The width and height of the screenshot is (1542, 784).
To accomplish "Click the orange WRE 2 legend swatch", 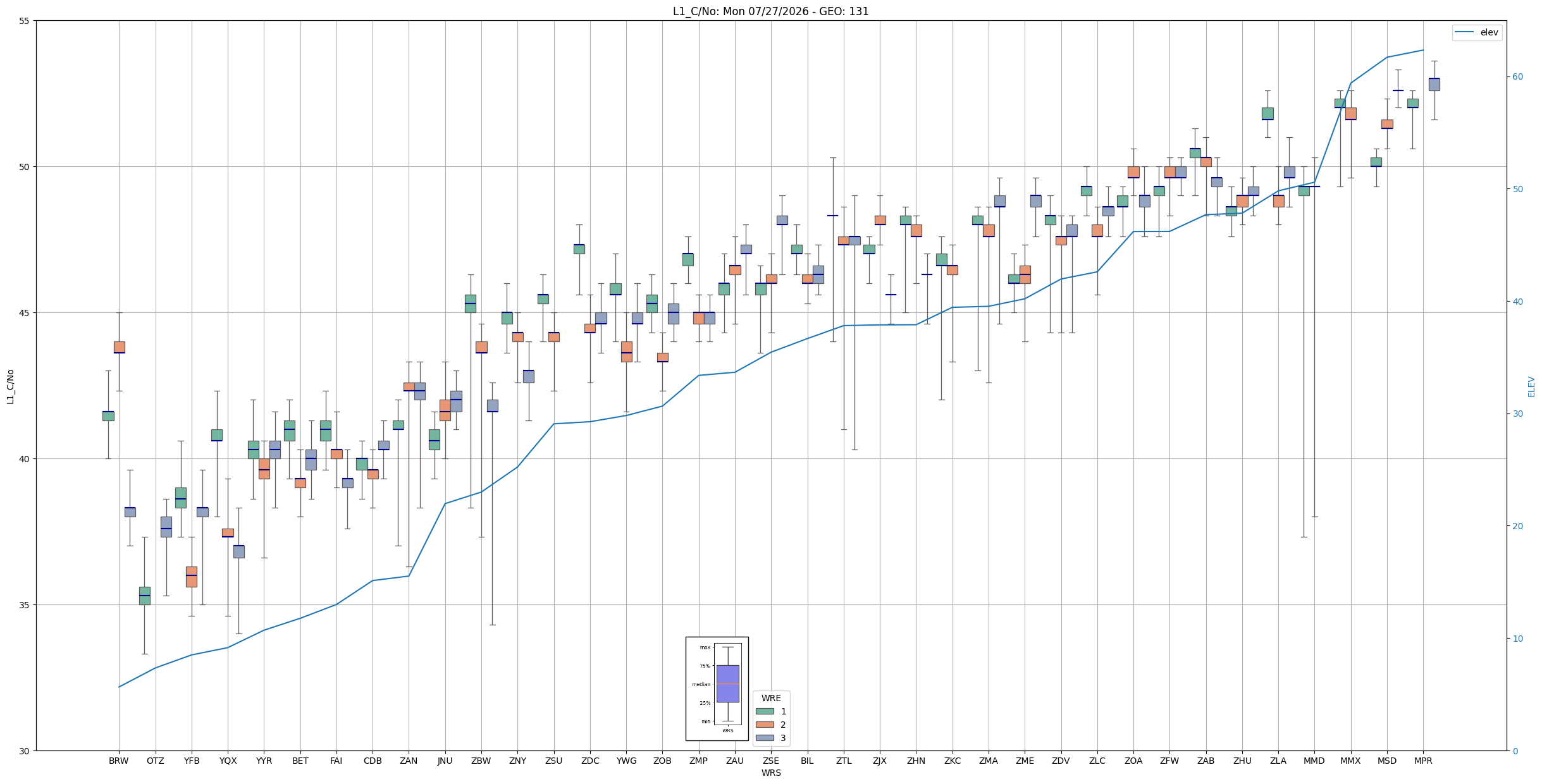I will coord(765,725).
